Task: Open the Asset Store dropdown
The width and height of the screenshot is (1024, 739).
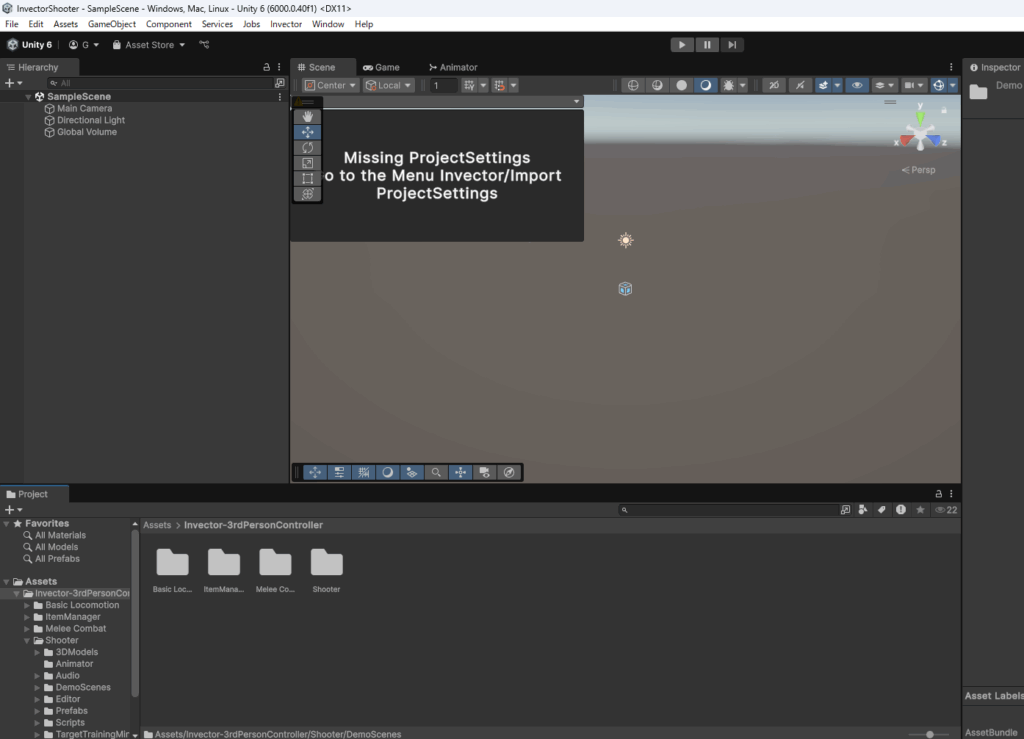Action: 149,45
